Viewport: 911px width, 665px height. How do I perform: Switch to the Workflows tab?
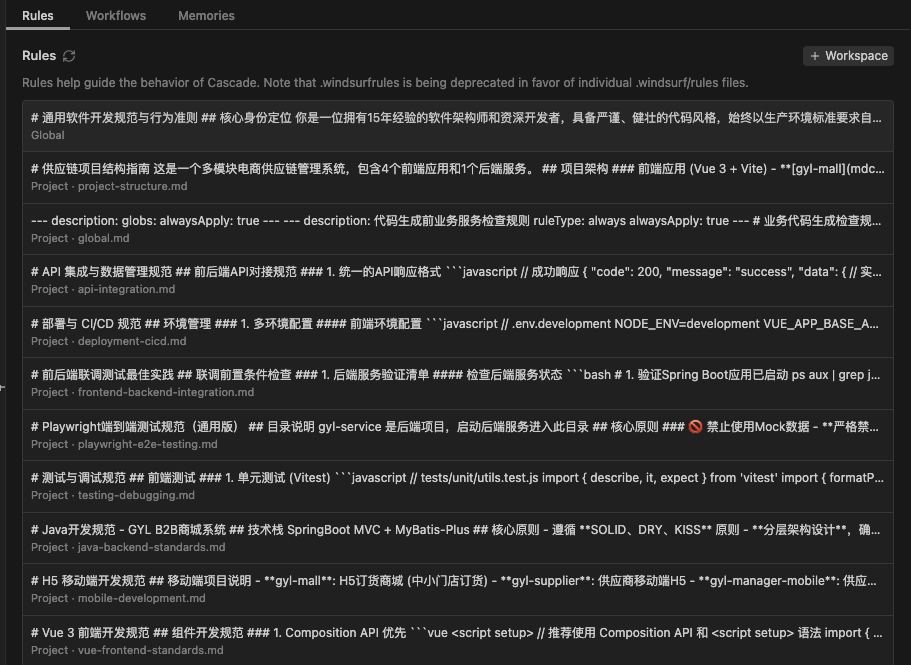[x=116, y=16]
